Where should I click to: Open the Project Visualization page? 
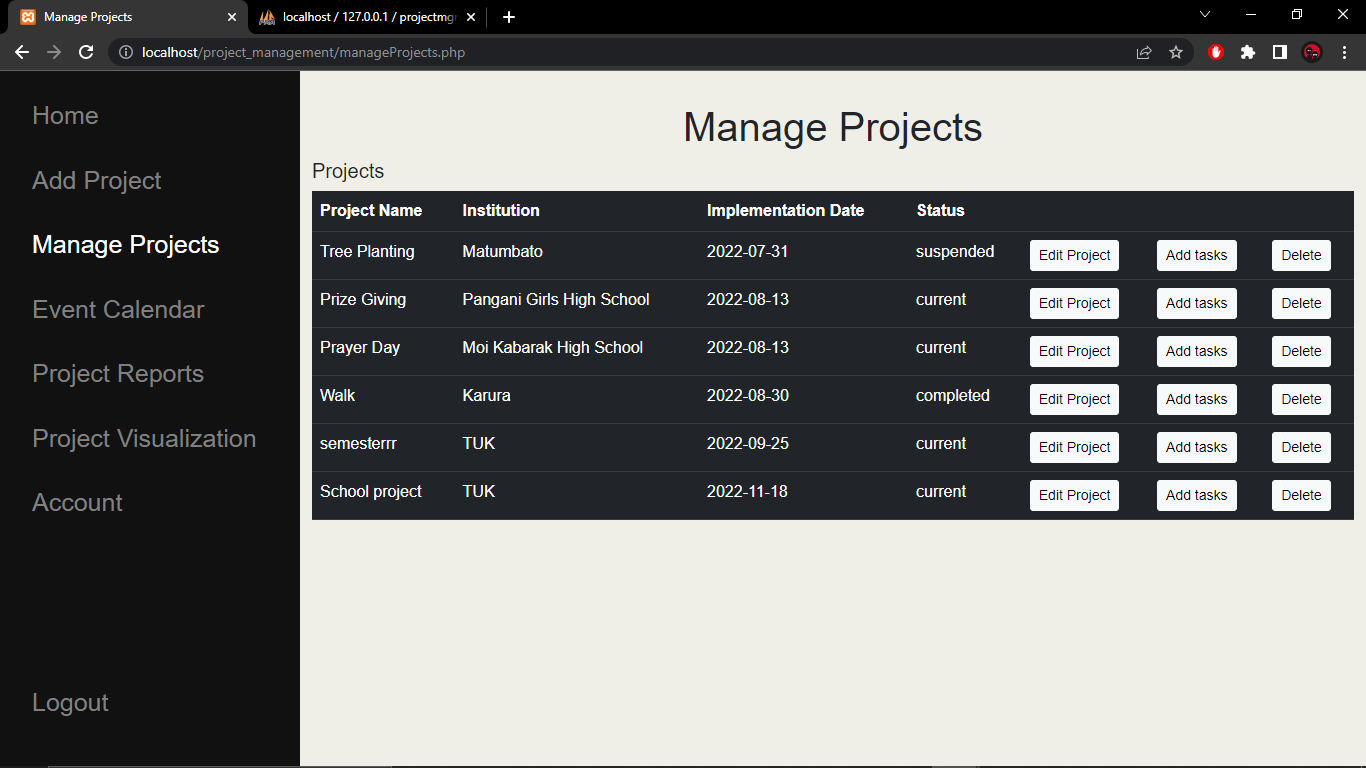(144, 439)
